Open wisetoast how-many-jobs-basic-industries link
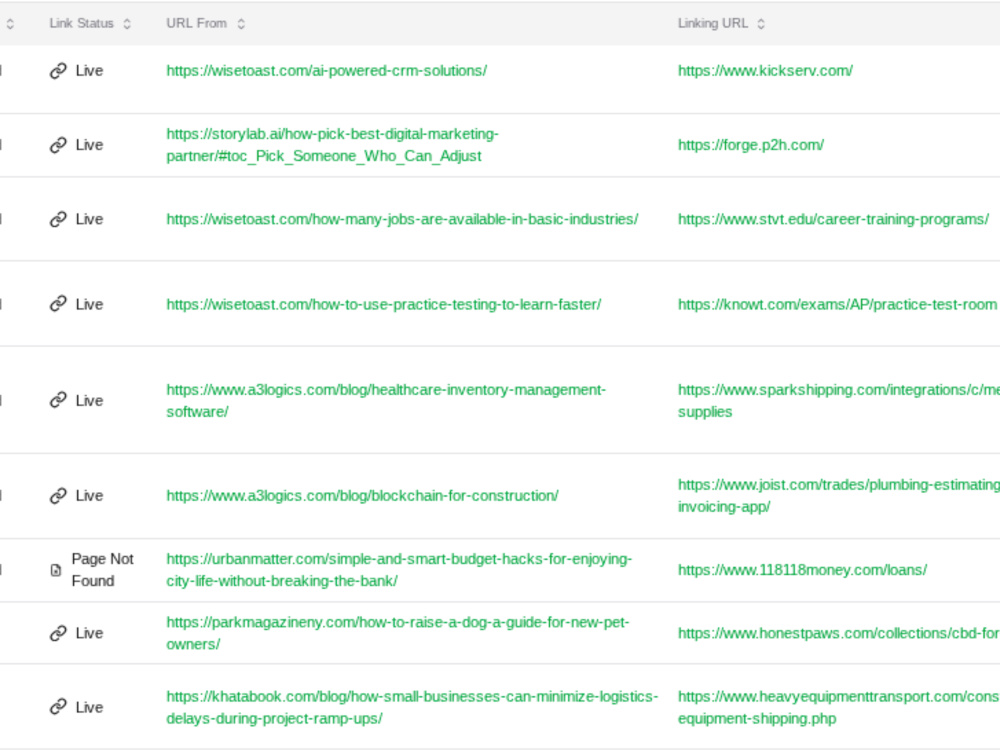 tap(402, 219)
